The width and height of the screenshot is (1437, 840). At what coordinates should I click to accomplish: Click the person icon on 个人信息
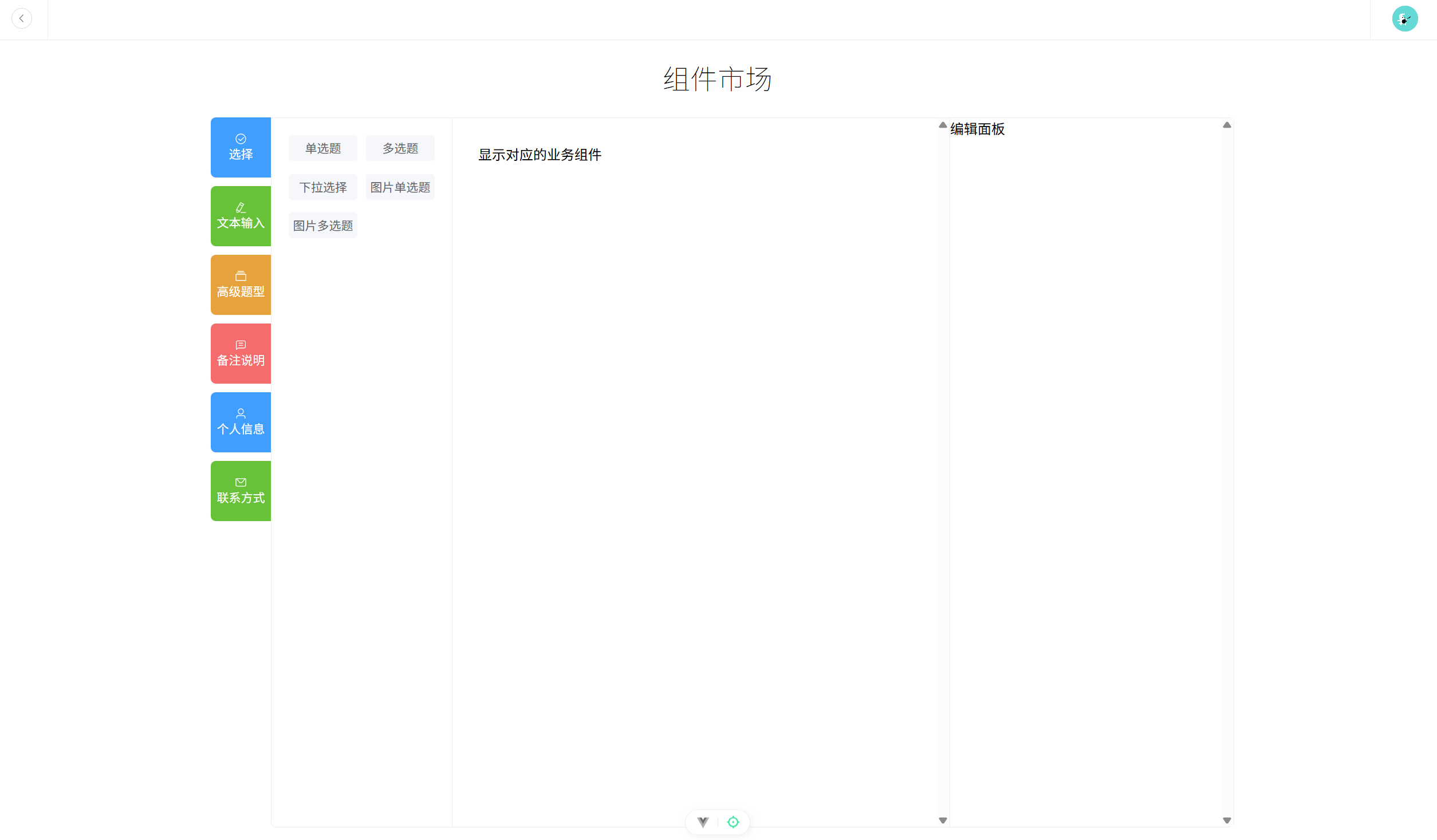[x=241, y=413]
